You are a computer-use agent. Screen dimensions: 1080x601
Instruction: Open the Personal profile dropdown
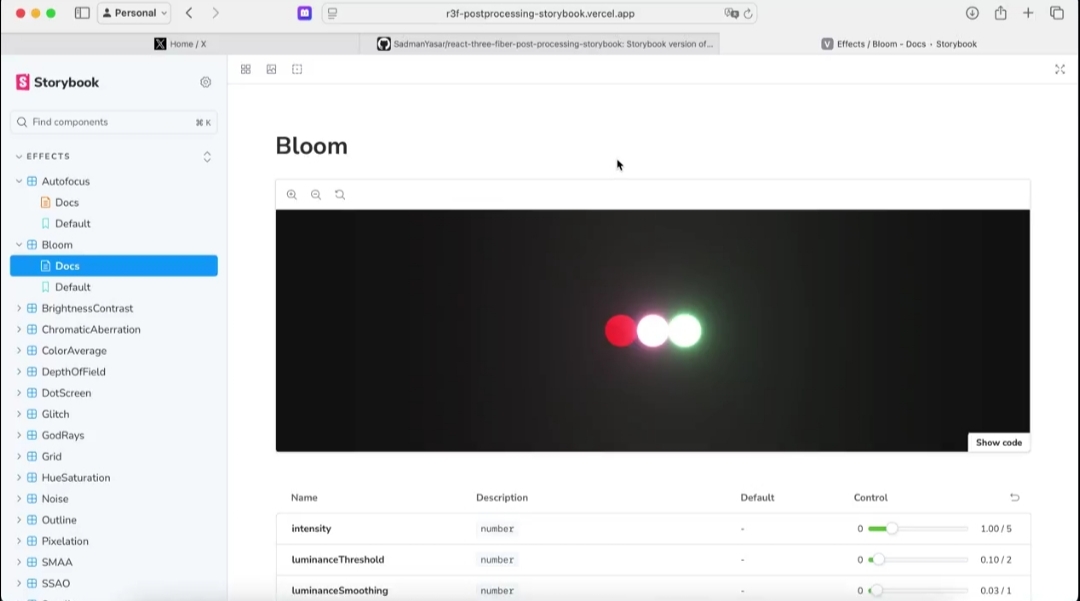point(135,13)
